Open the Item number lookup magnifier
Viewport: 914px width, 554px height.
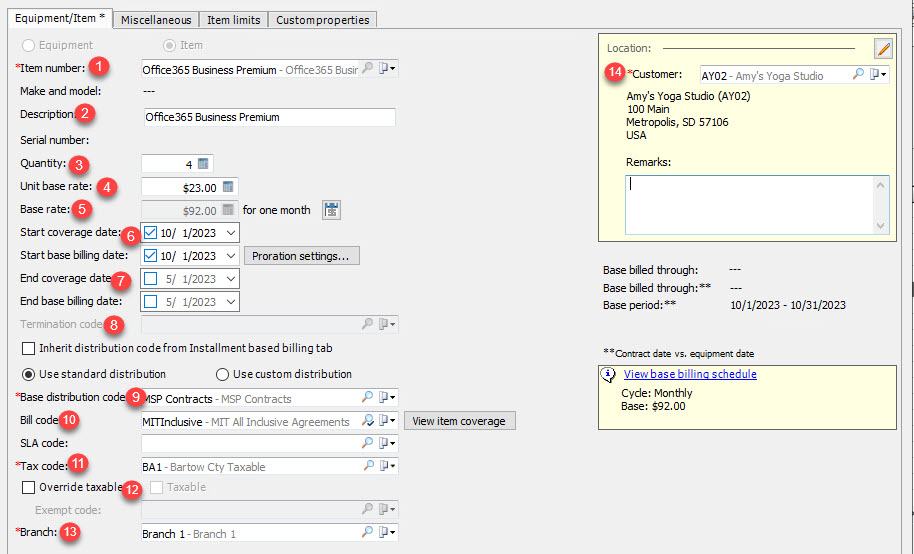click(367, 68)
